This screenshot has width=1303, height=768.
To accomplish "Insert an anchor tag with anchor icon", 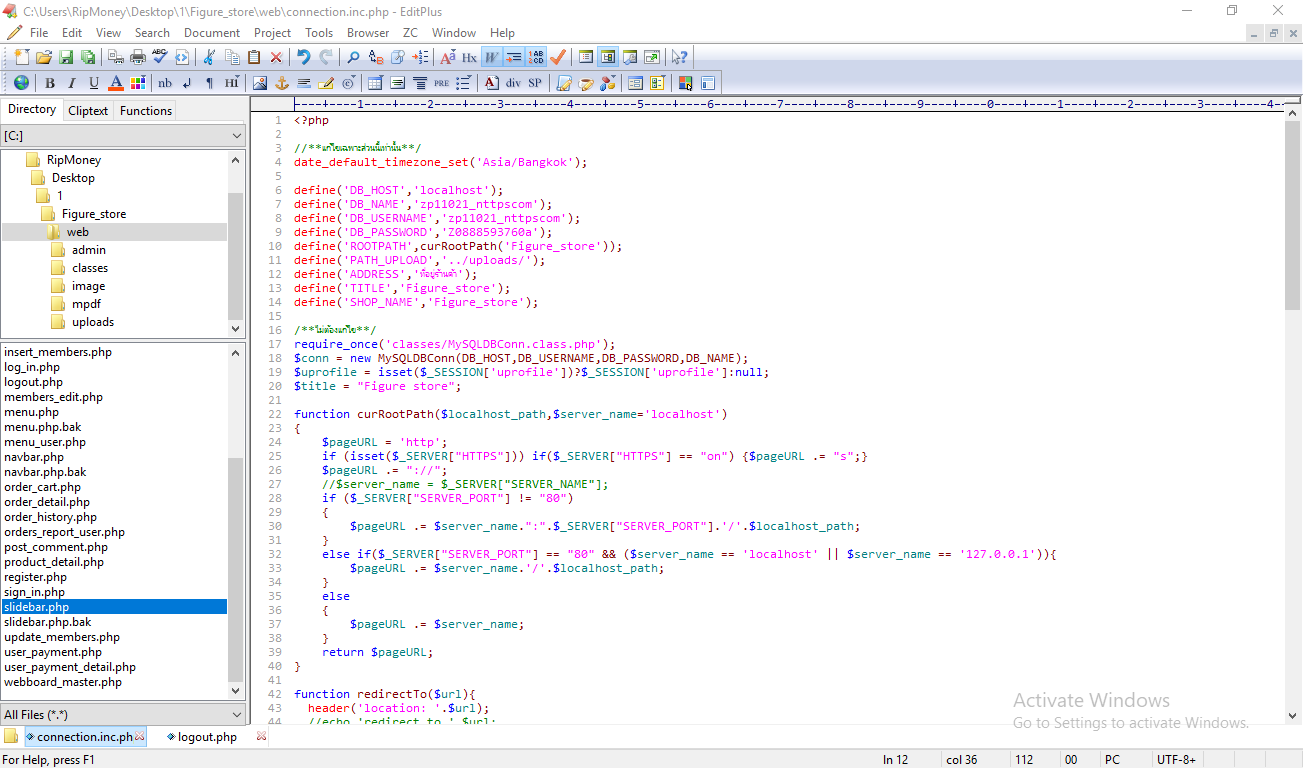I will 282,83.
